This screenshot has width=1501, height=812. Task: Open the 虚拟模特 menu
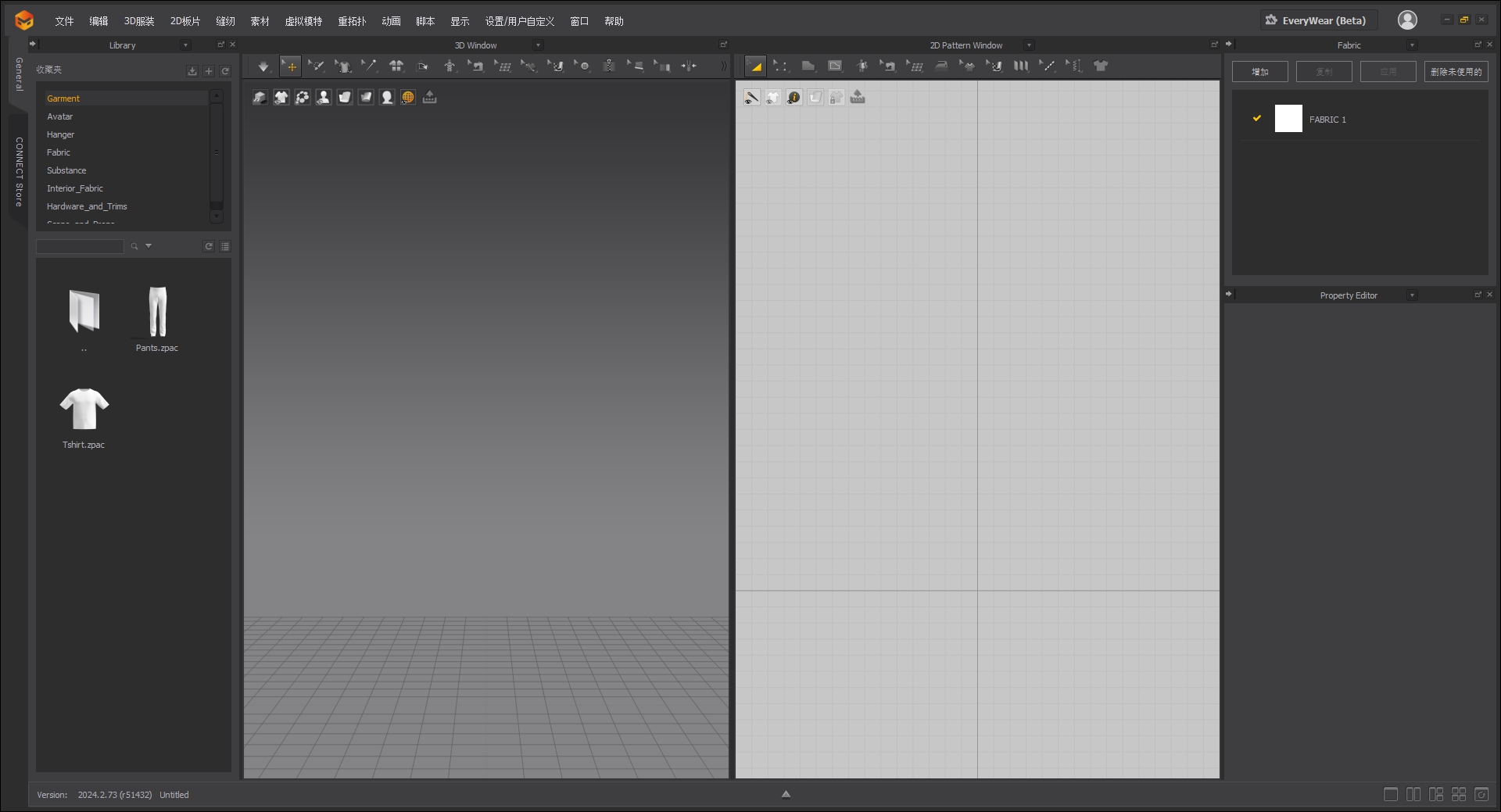coord(303,21)
